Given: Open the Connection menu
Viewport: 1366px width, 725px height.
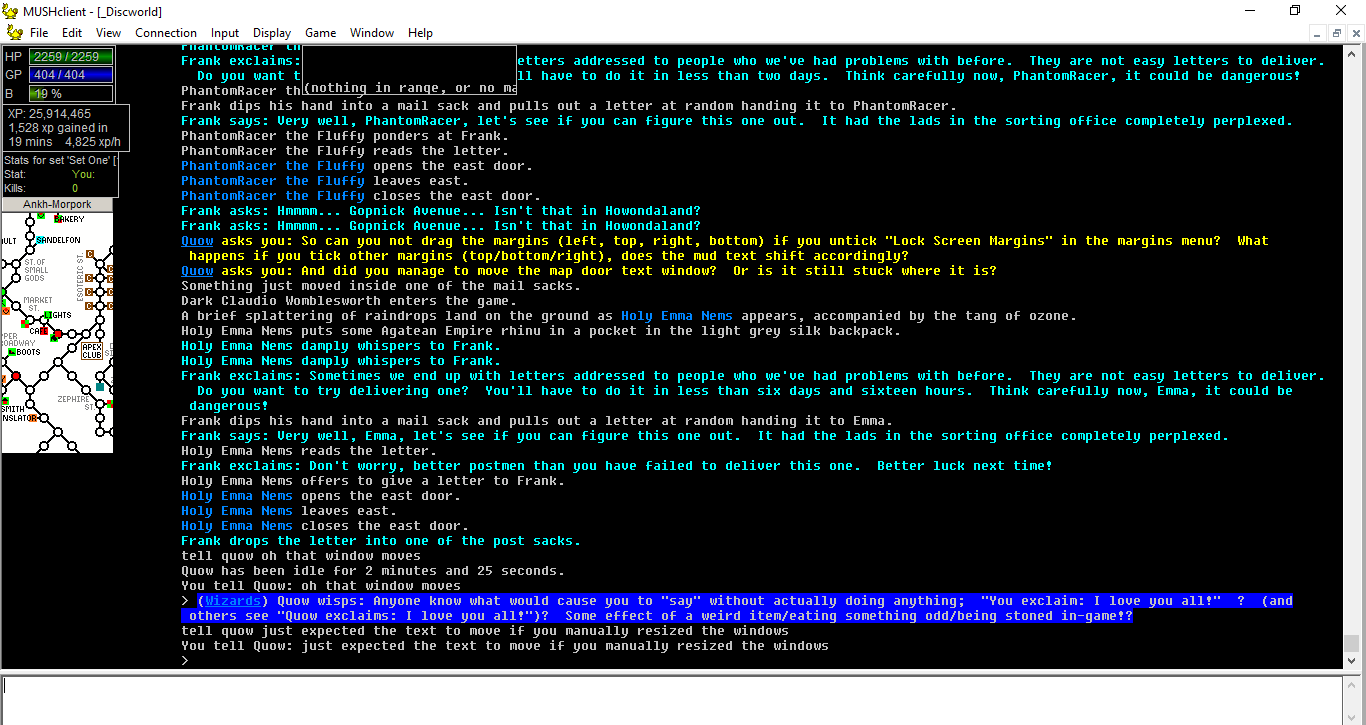Looking at the screenshot, I should [166, 33].
